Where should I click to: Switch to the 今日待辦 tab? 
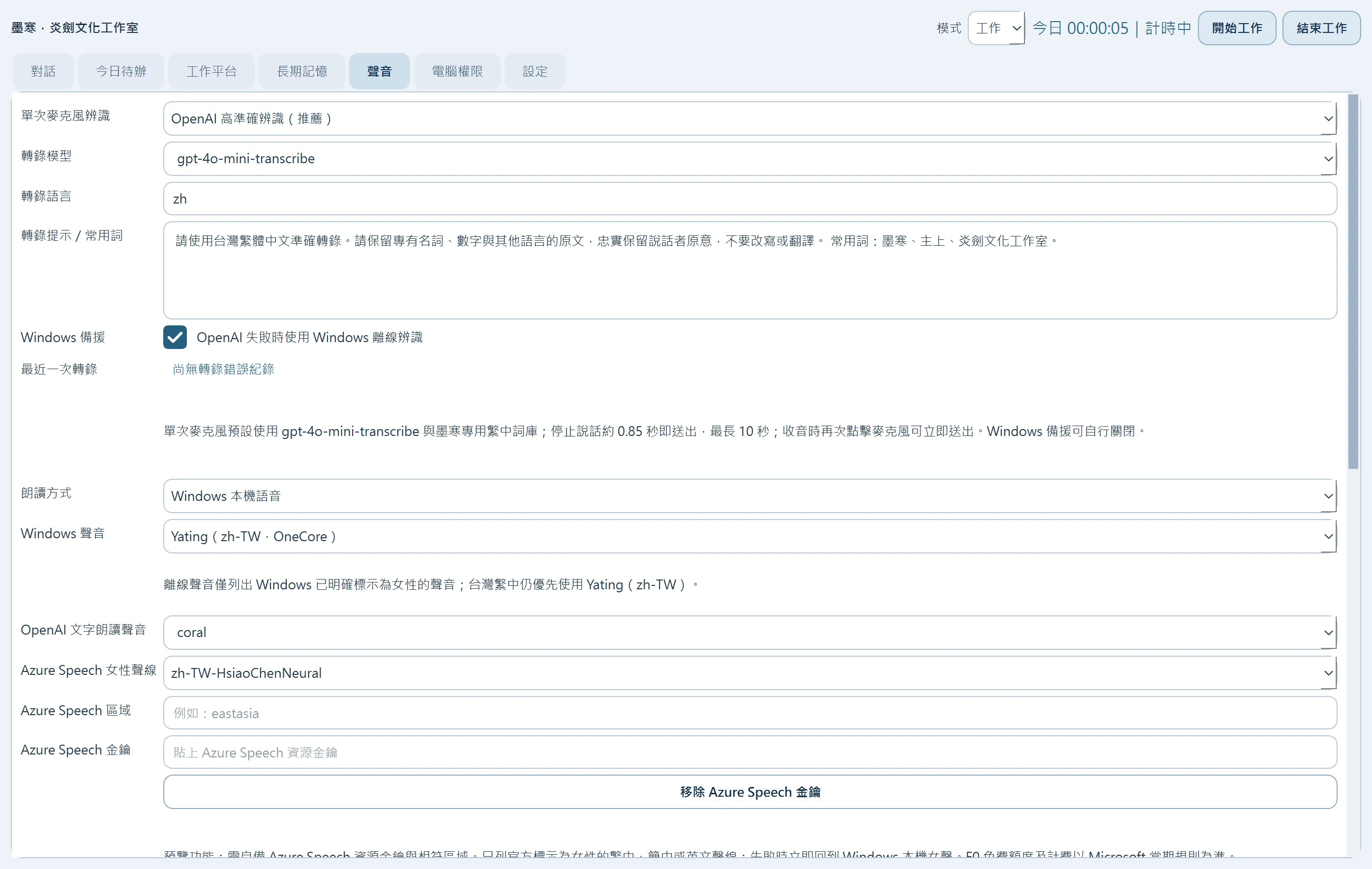coord(121,71)
